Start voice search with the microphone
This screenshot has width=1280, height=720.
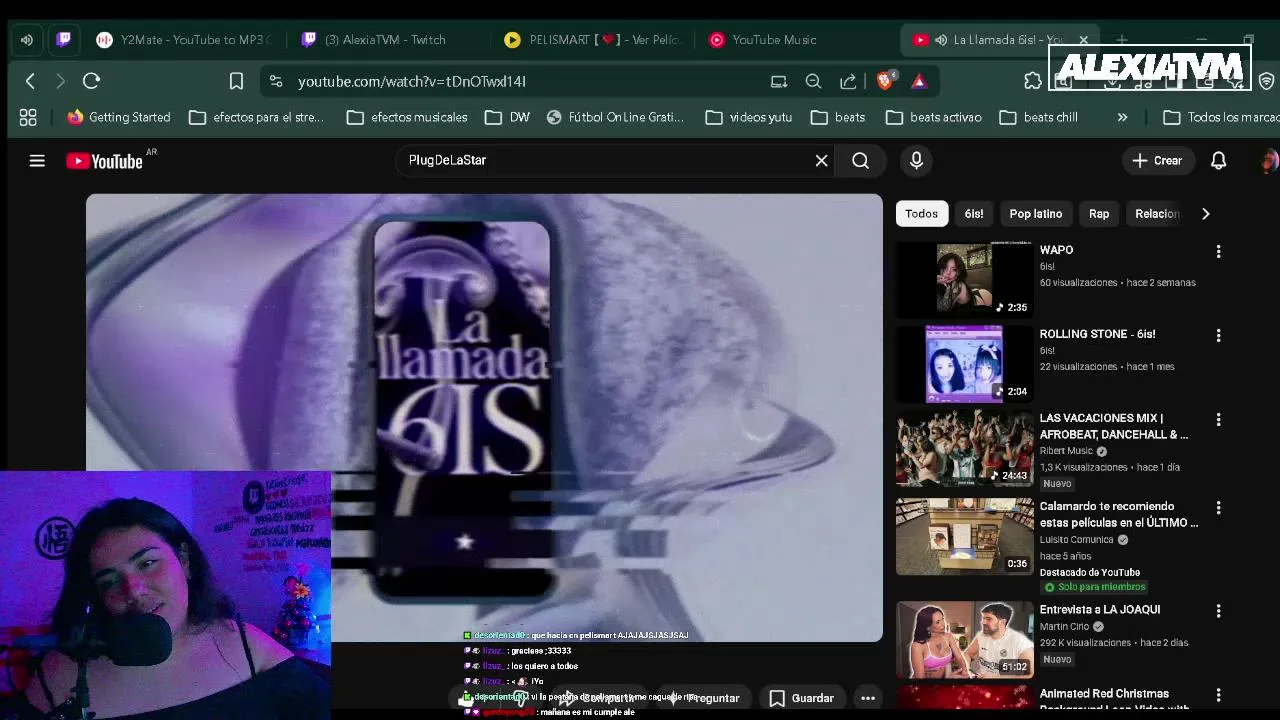pyautogui.click(x=916, y=160)
